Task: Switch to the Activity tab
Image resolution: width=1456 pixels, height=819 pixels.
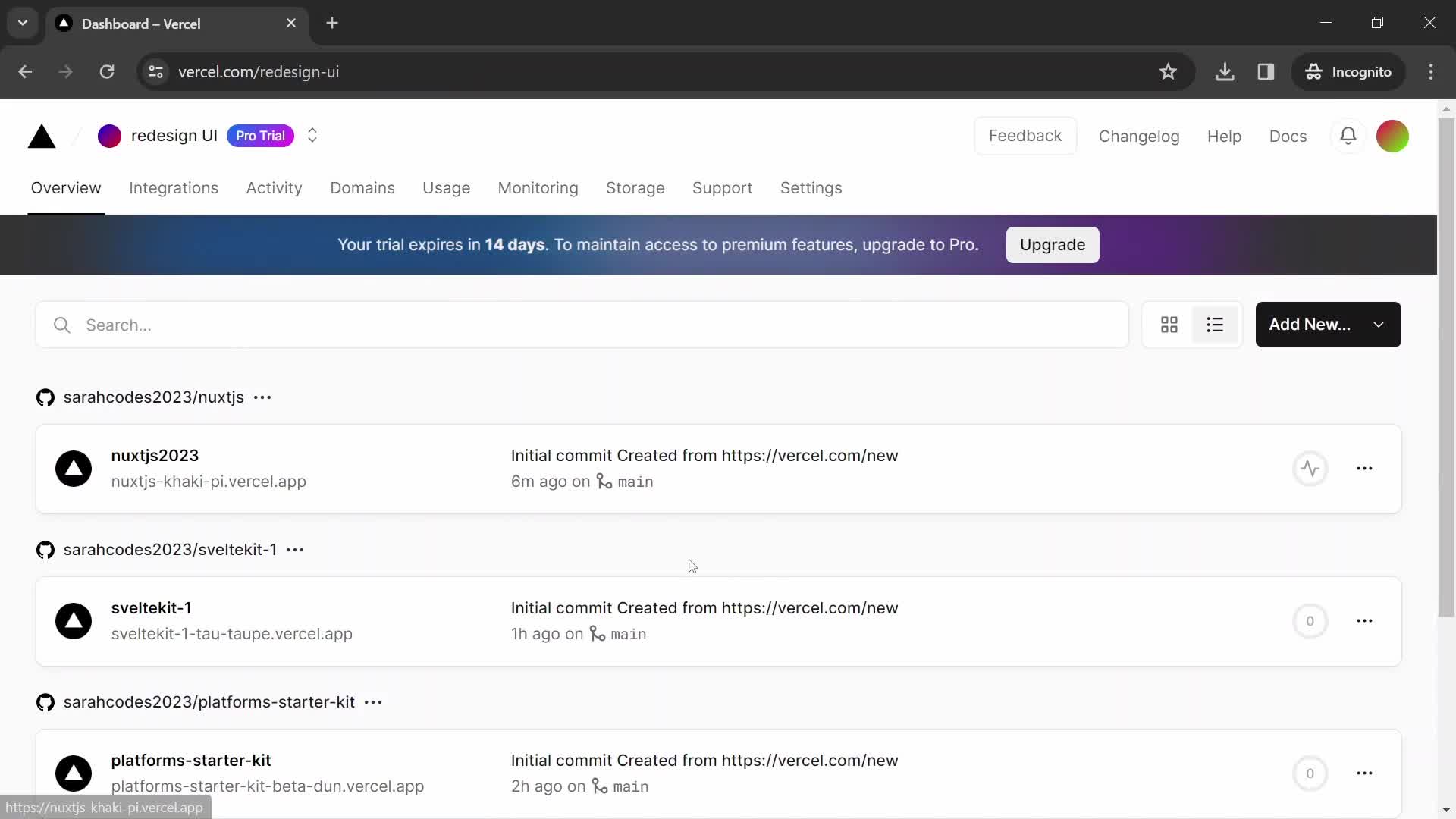Action: pyautogui.click(x=274, y=188)
